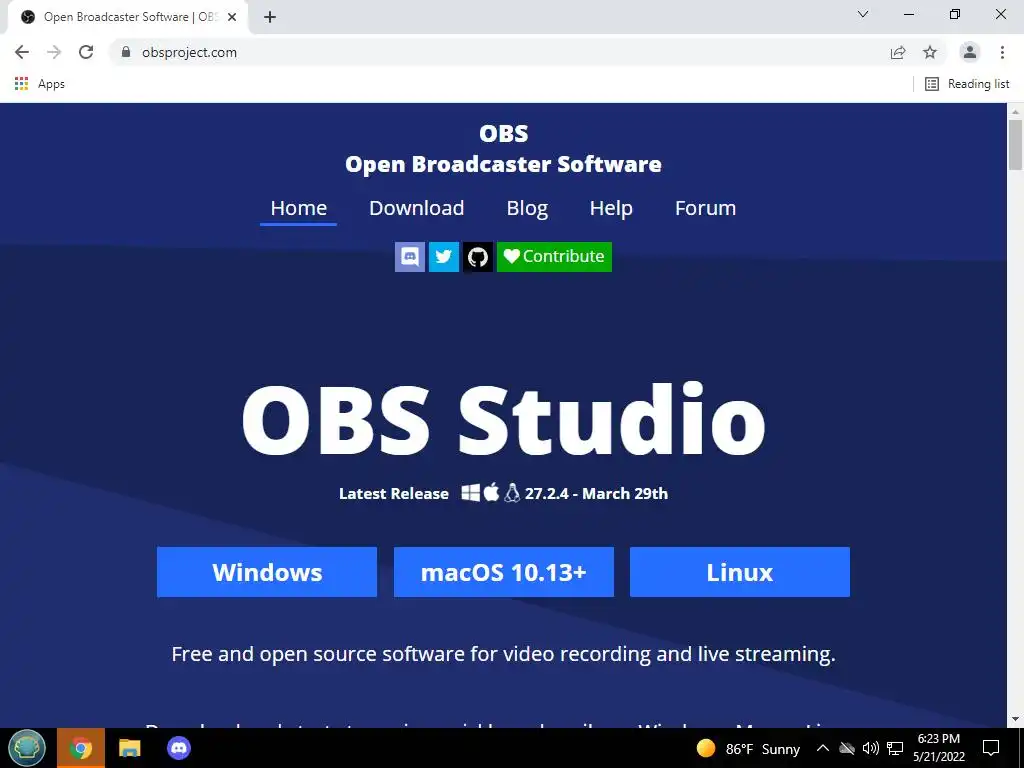This screenshot has width=1024, height=768.
Task: Click the scrollbar down arrow
Action: tap(1016, 719)
